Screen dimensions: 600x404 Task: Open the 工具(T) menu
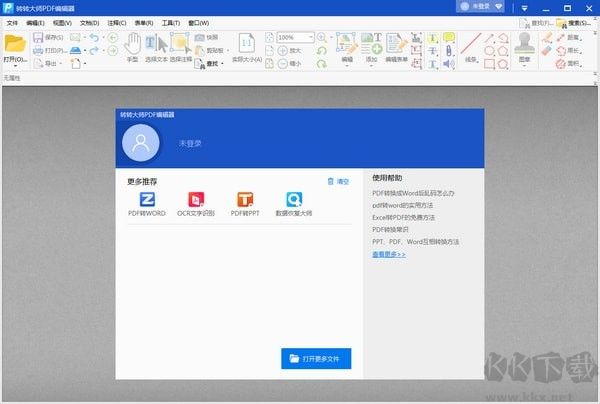point(170,22)
